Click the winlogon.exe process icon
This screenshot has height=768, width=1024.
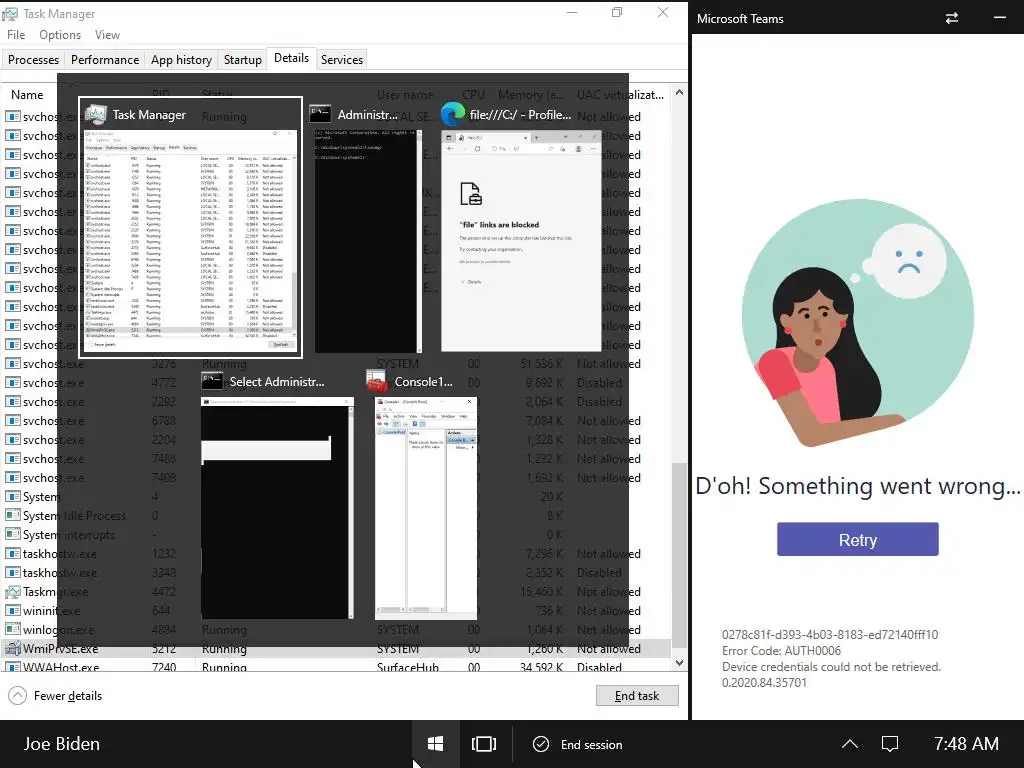tap(12, 630)
